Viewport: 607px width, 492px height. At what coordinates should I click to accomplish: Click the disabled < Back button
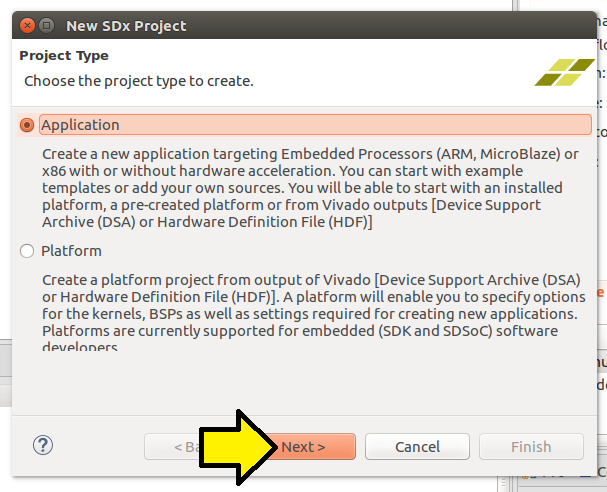tap(172, 447)
